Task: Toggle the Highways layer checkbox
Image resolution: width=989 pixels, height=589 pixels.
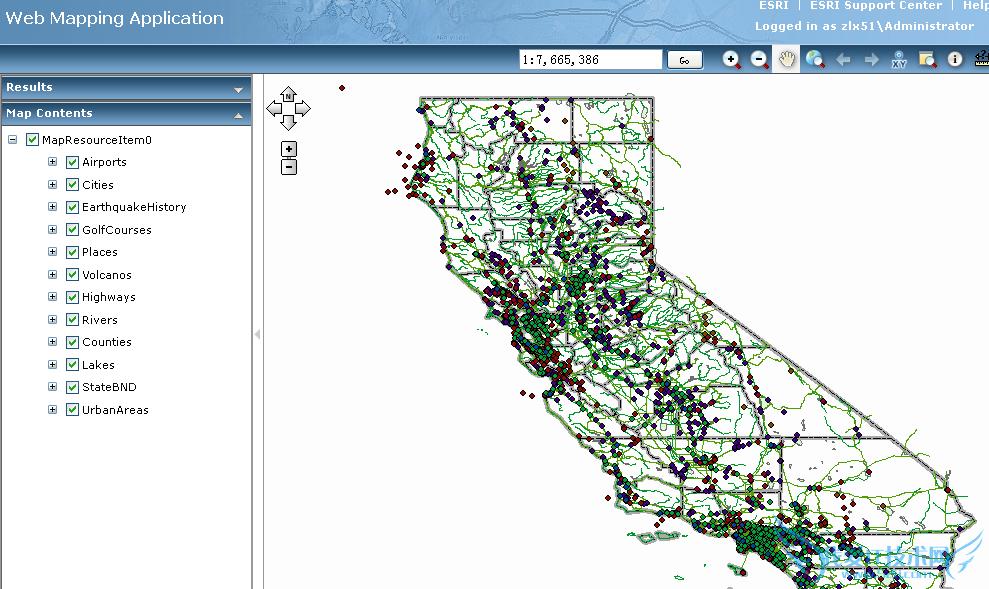Action: click(x=73, y=297)
